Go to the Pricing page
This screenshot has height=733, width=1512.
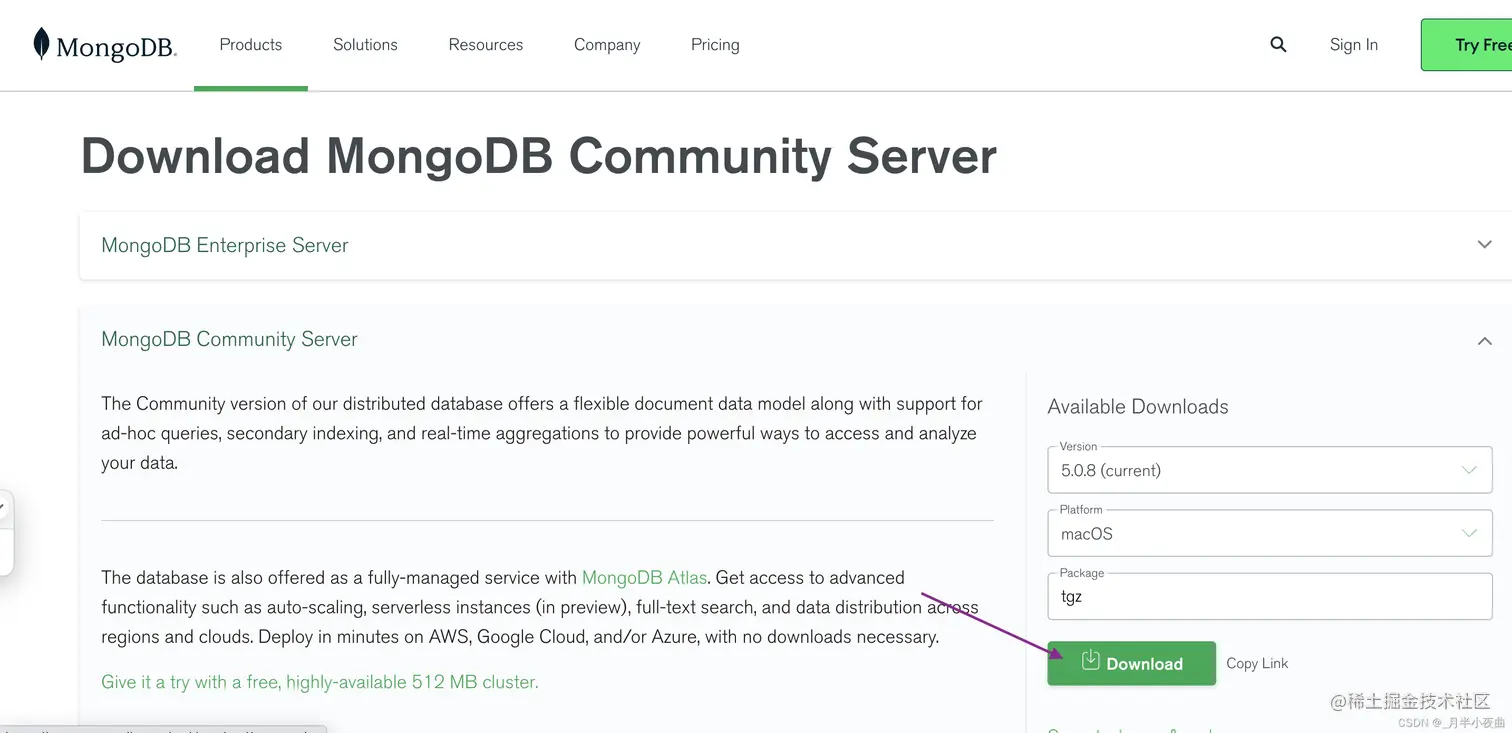(x=715, y=44)
